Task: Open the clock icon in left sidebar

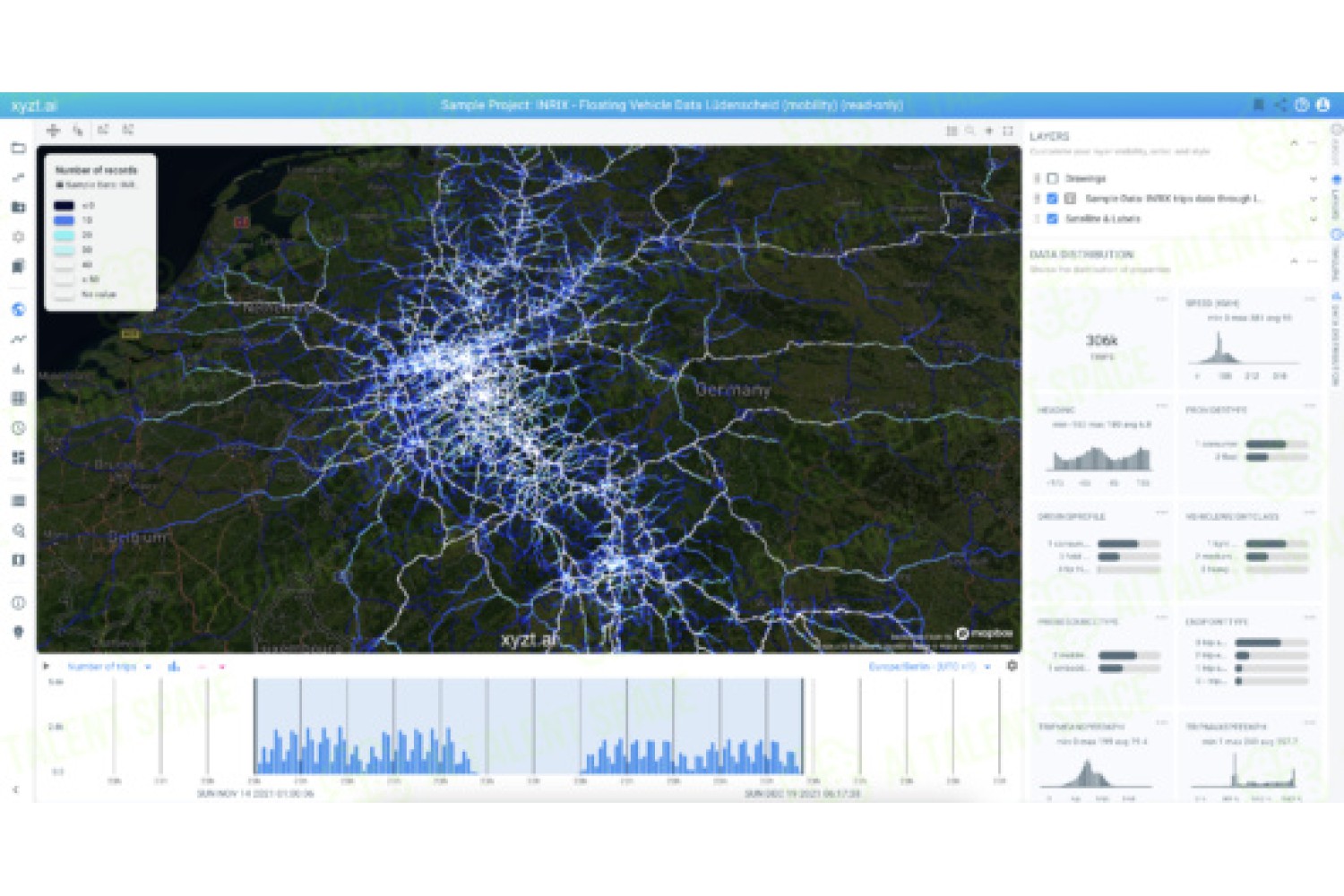Action: [18, 428]
